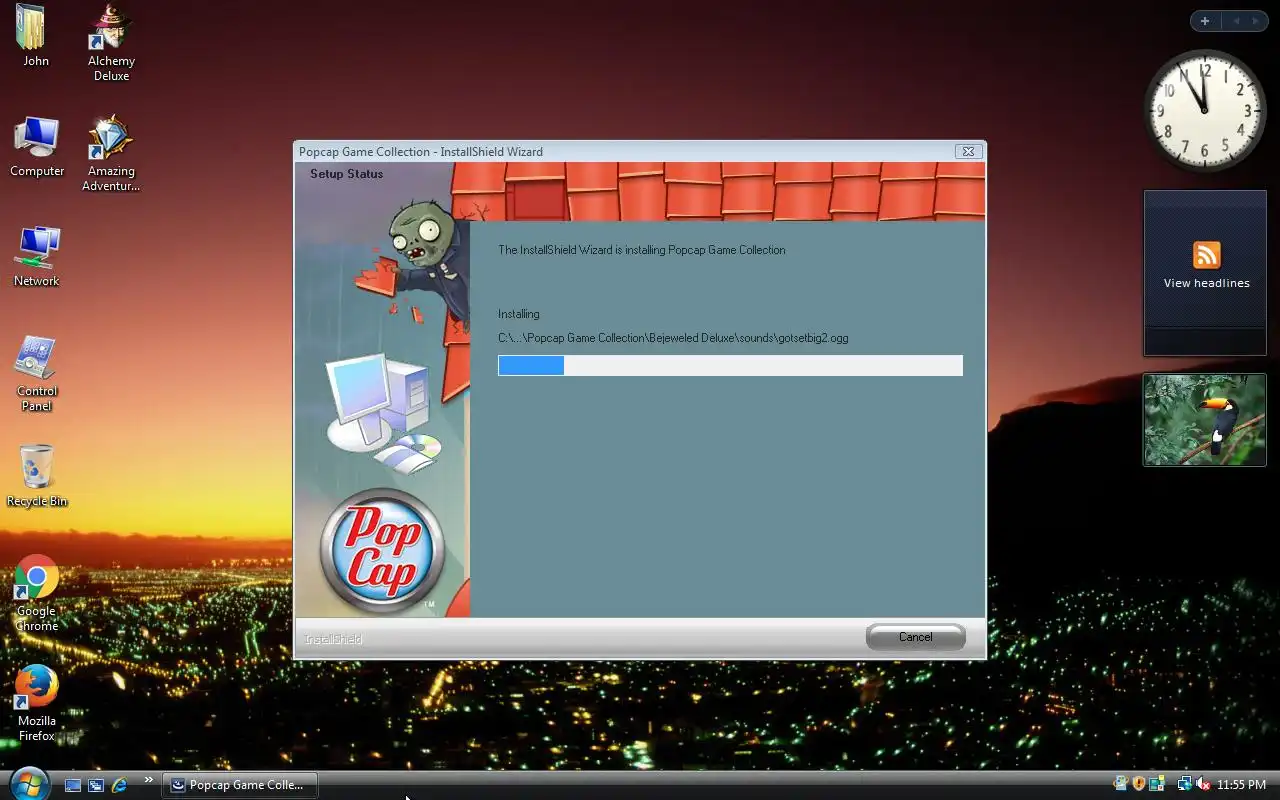Click the 'InstallShield Wizard is installing' message
The width and height of the screenshot is (1280, 800).
click(x=642, y=250)
